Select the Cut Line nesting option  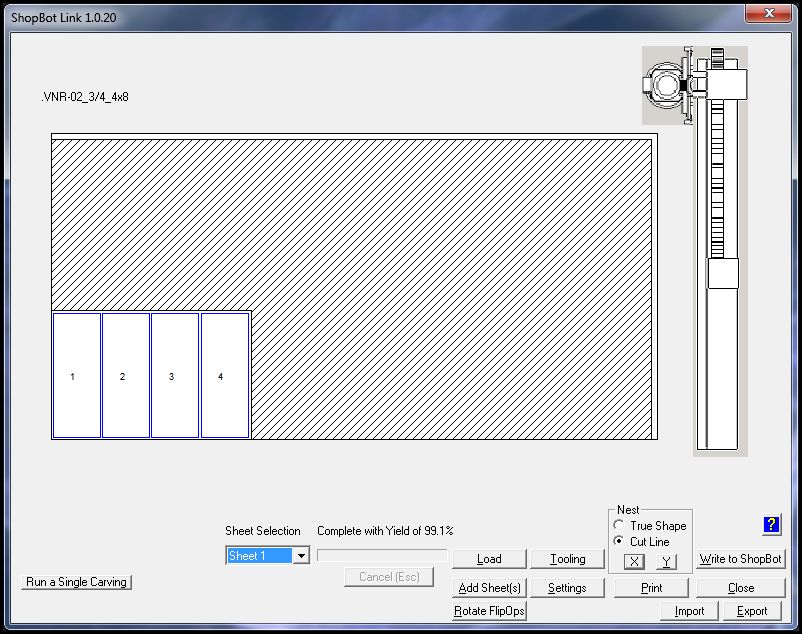point(620,541)
